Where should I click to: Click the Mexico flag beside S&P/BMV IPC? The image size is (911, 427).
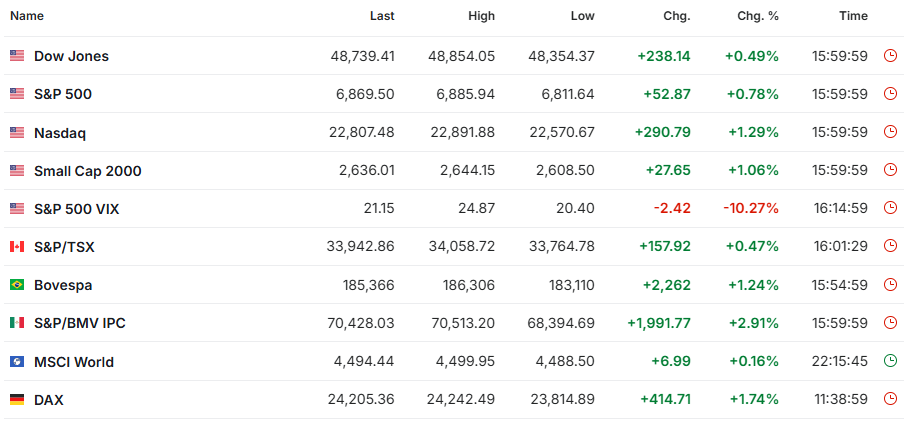click(17, 323)
